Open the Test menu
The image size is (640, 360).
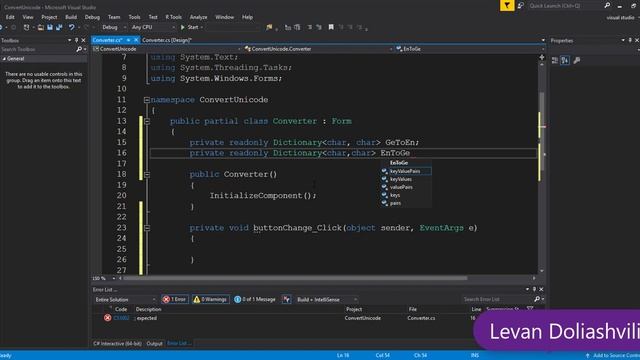point(153,17)
